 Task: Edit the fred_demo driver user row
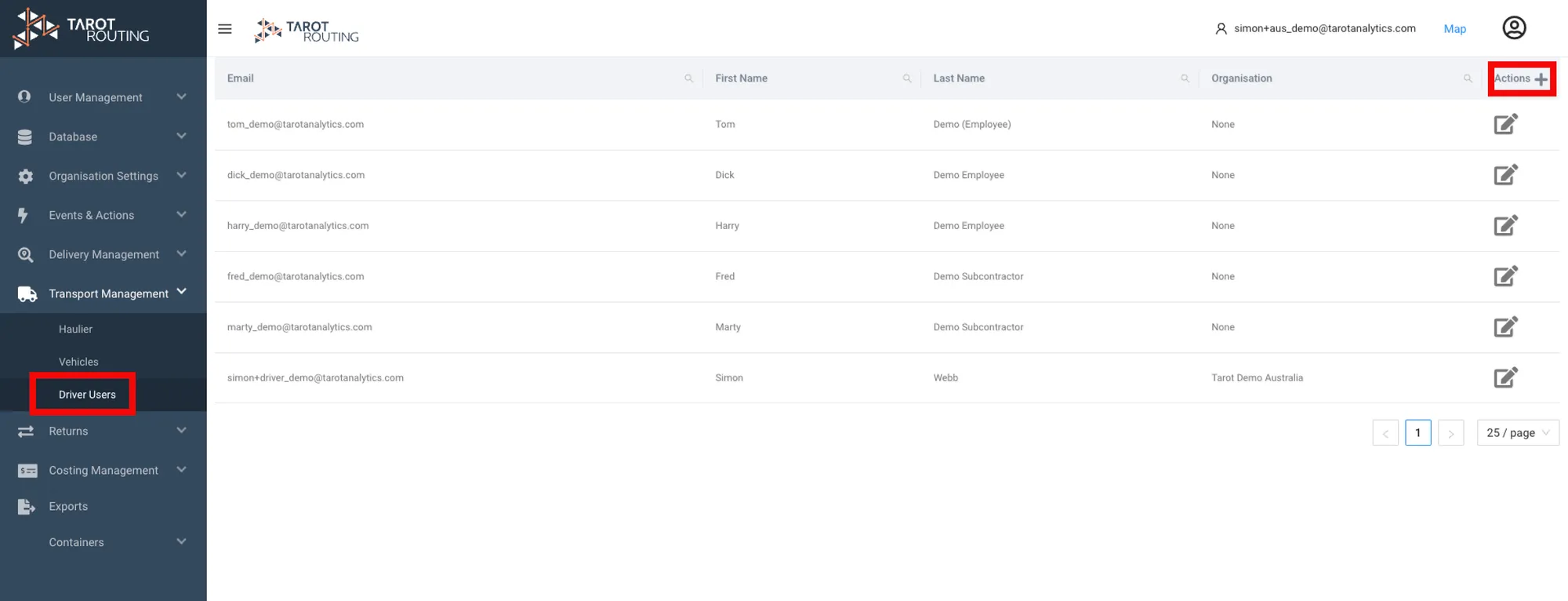1505,276
